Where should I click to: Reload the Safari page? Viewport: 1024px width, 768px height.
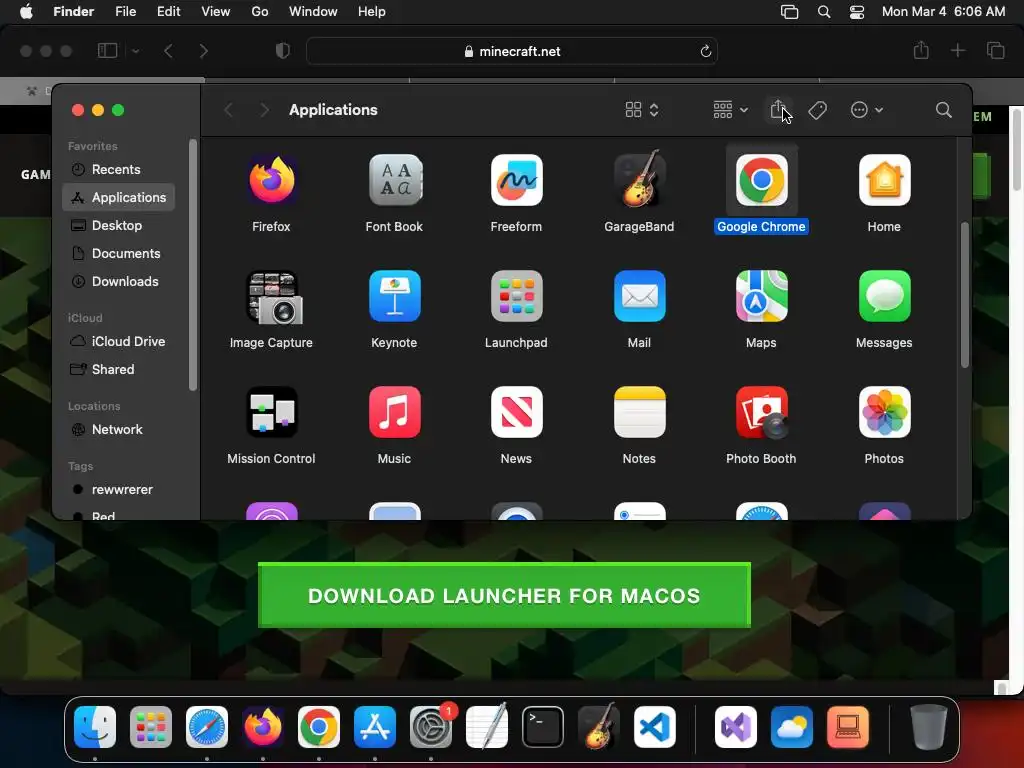(x=705, y=51)
